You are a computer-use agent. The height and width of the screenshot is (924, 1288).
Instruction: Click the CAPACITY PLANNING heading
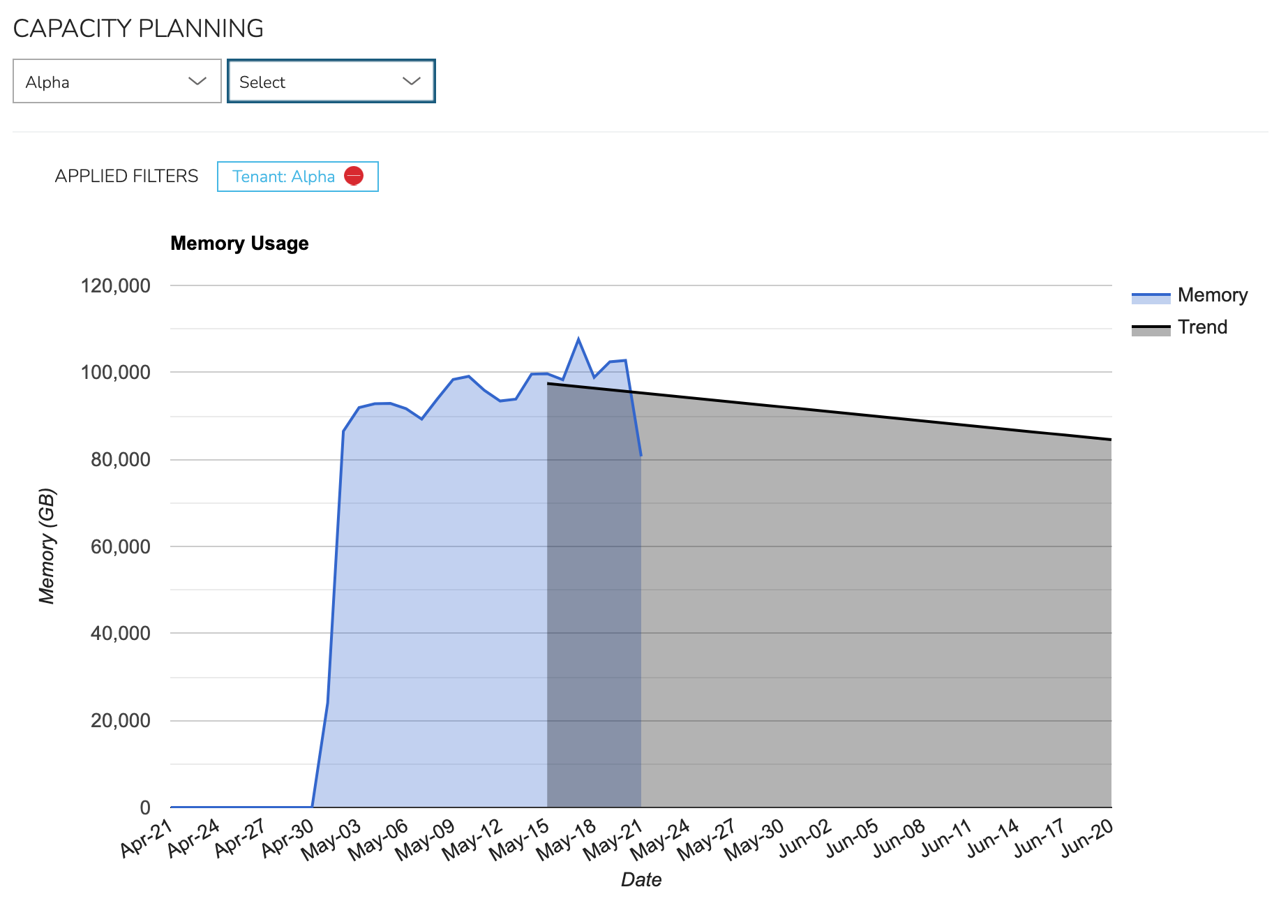(x=138, y=29)
